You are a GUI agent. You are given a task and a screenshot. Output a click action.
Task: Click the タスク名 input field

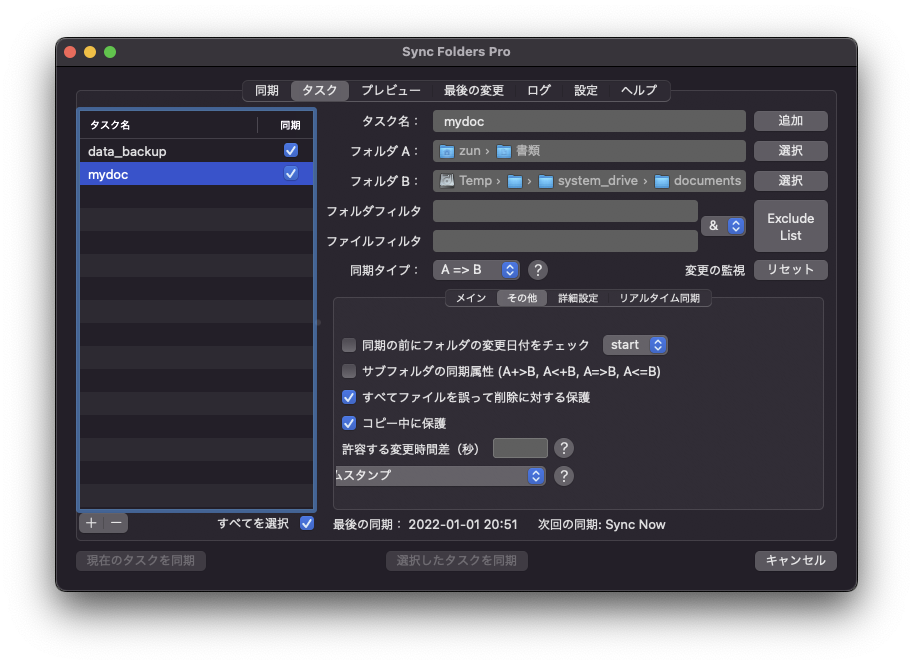pyautogui.click(x=589, y=121)
